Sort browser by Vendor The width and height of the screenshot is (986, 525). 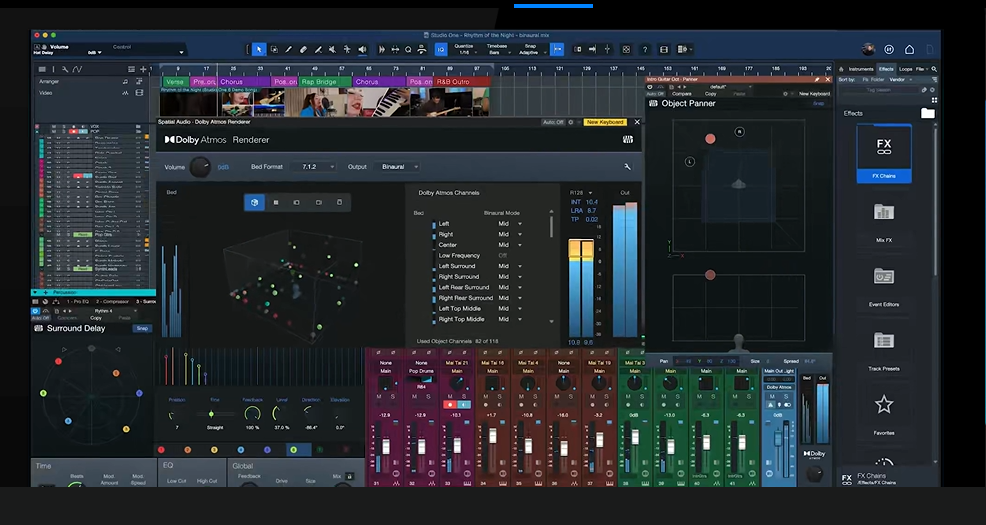[897, 80]
